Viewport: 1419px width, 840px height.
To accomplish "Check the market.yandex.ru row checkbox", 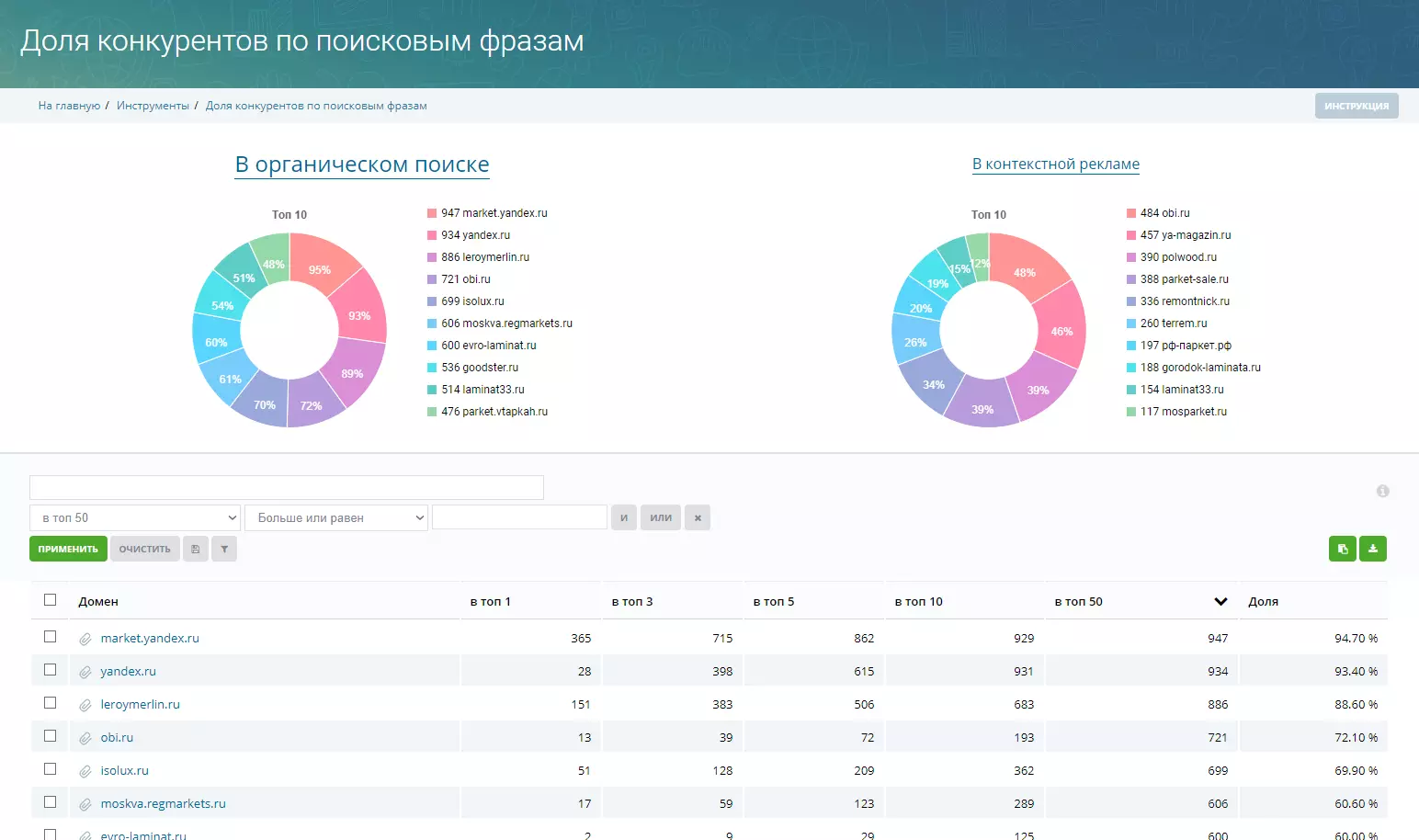I will pos(51,637).
